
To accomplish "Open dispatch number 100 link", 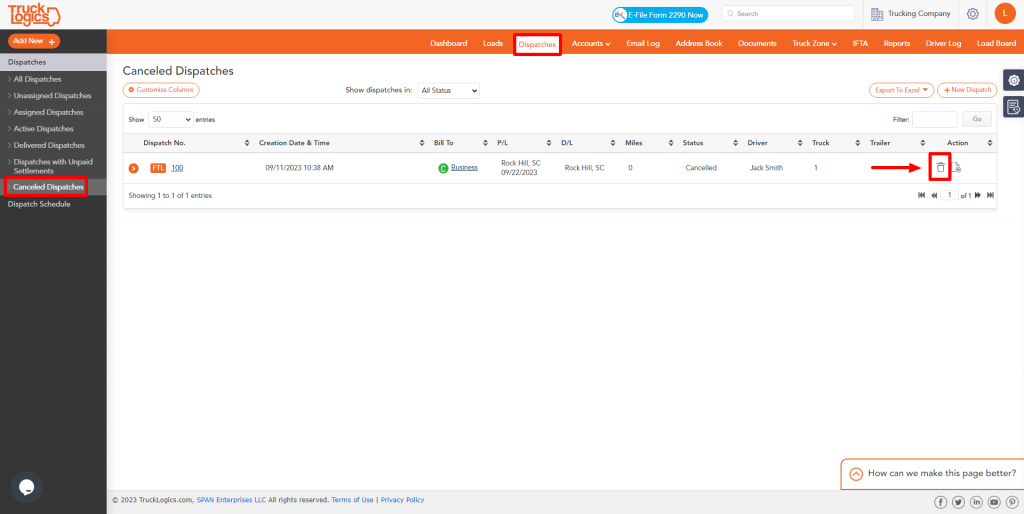I will point(177,168).
